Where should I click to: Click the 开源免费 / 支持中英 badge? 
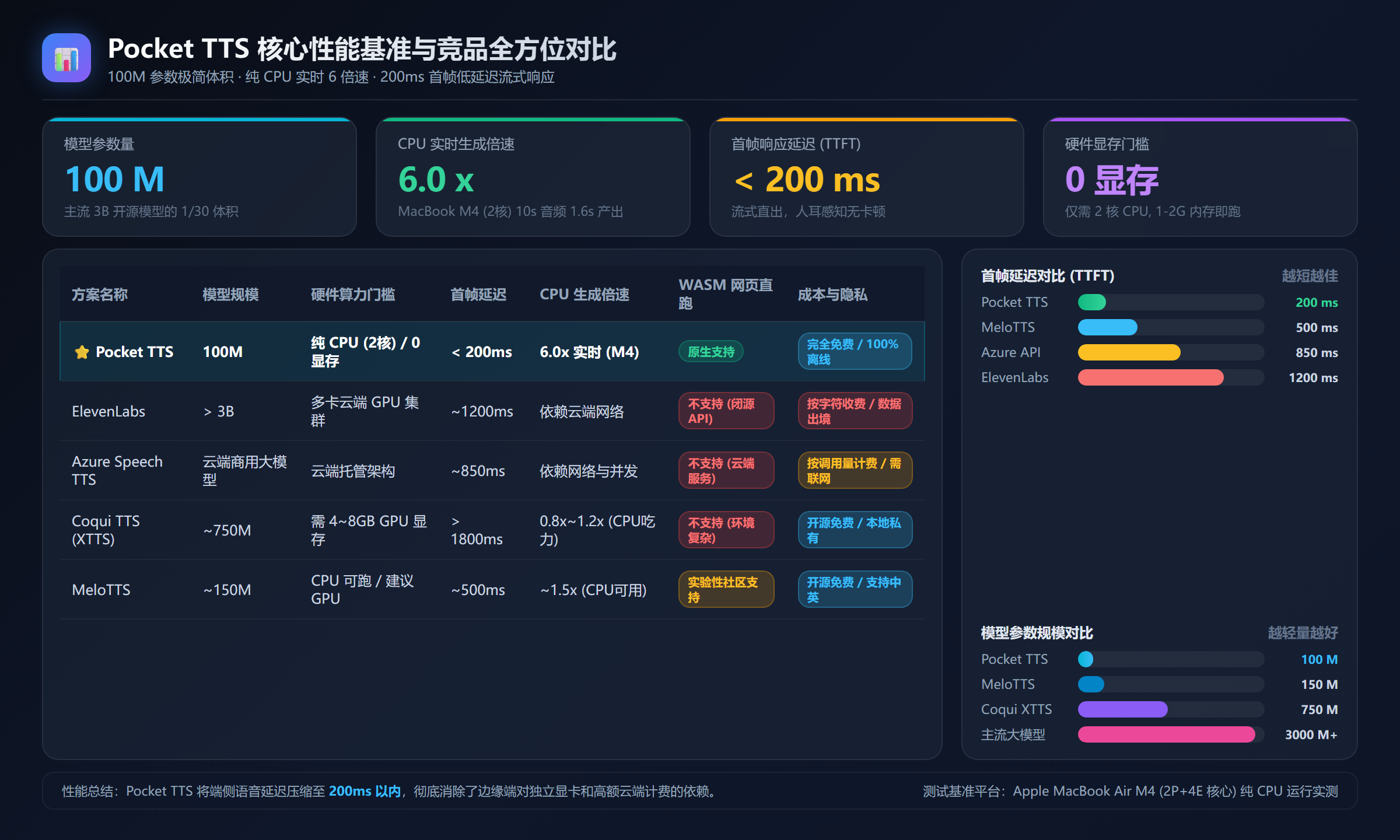[x=855, y=590]
